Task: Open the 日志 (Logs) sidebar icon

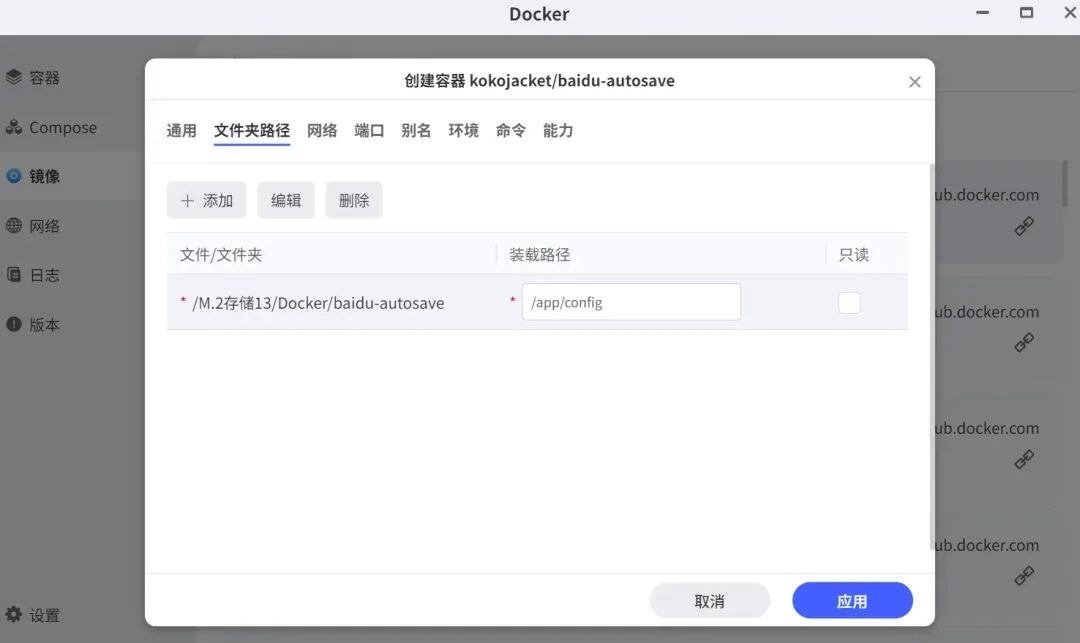Action: [x=14, y=275]
